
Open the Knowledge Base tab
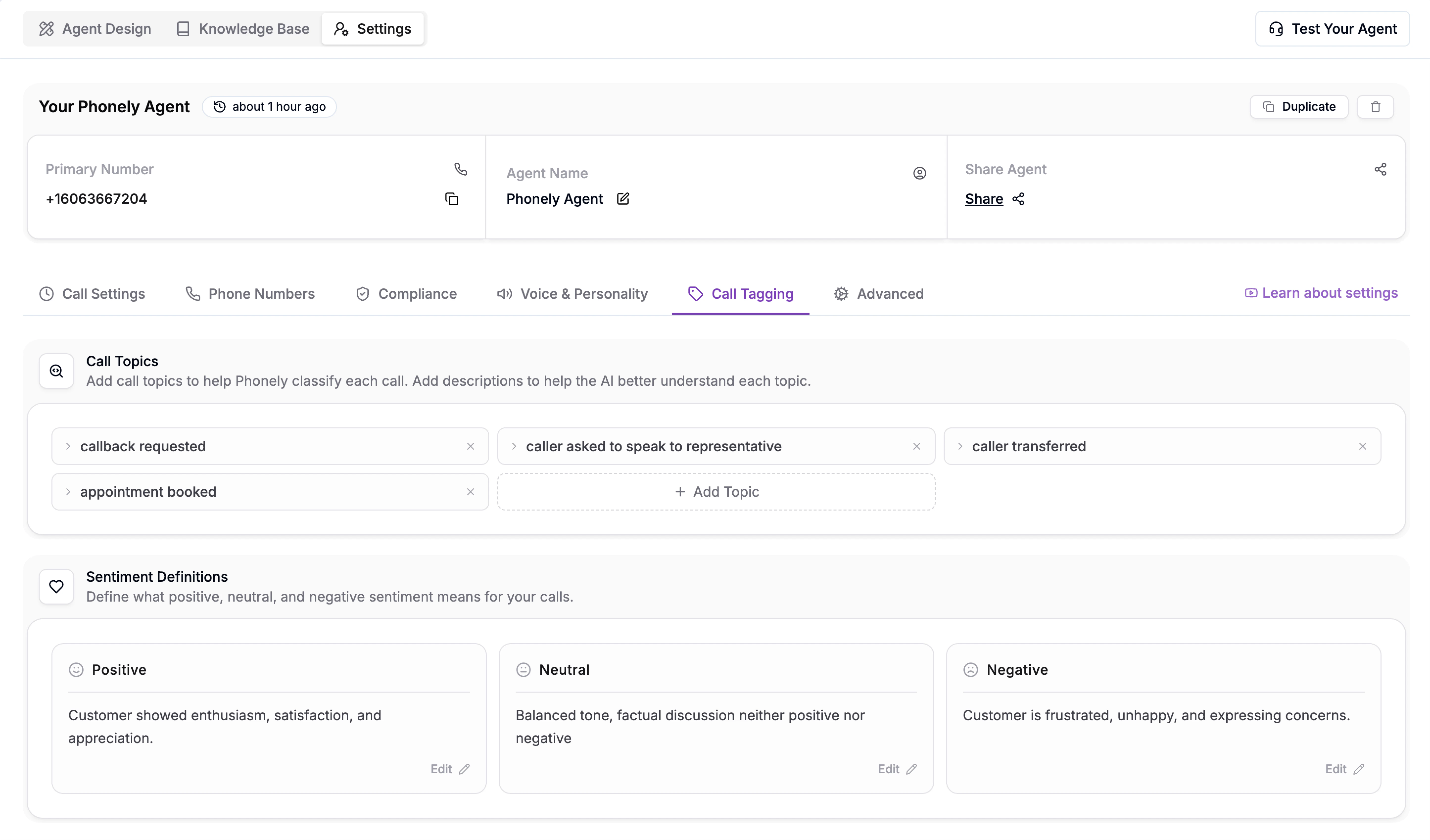pos(243,29)
